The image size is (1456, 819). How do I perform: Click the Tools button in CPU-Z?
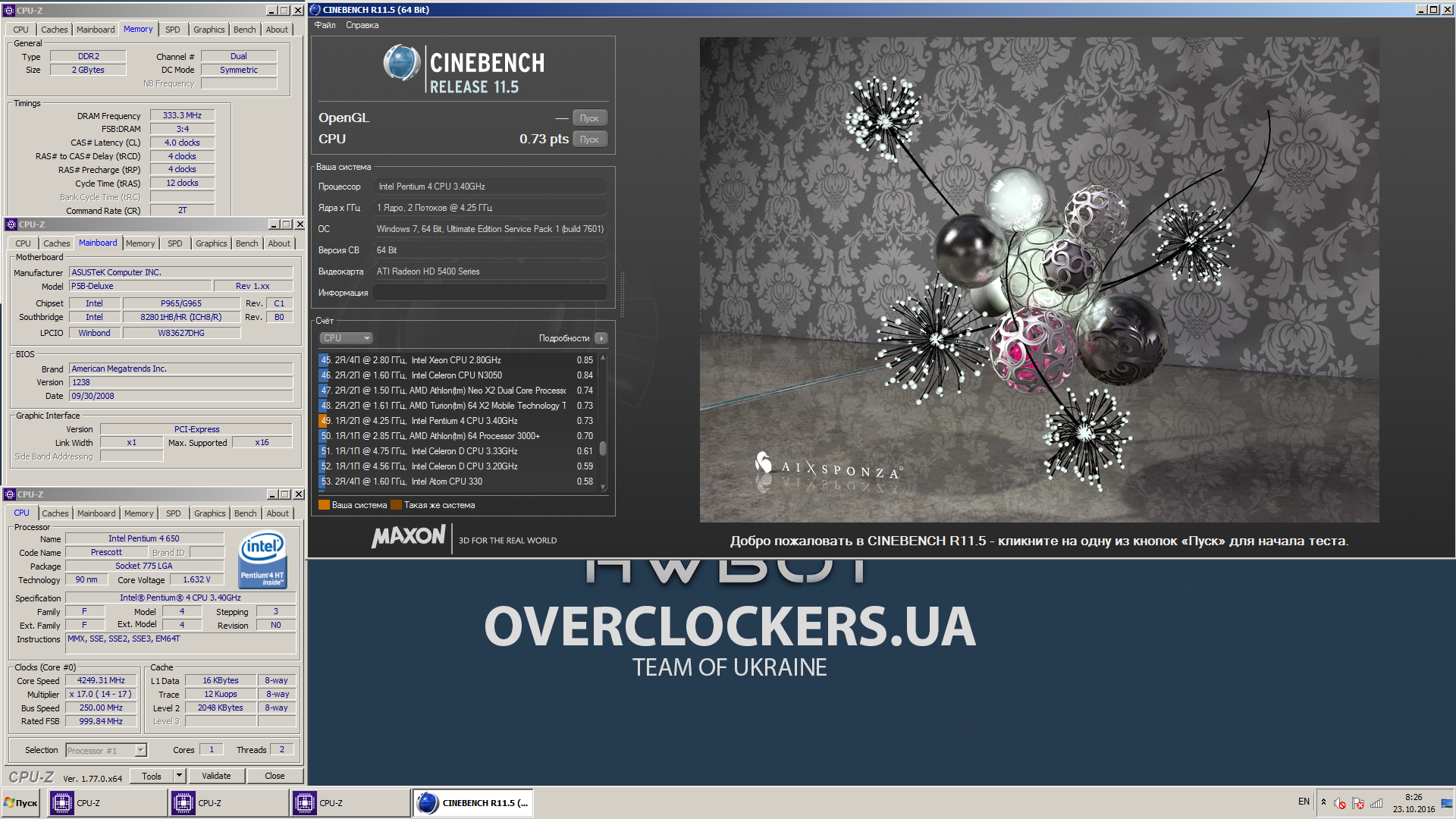[151, 776]
